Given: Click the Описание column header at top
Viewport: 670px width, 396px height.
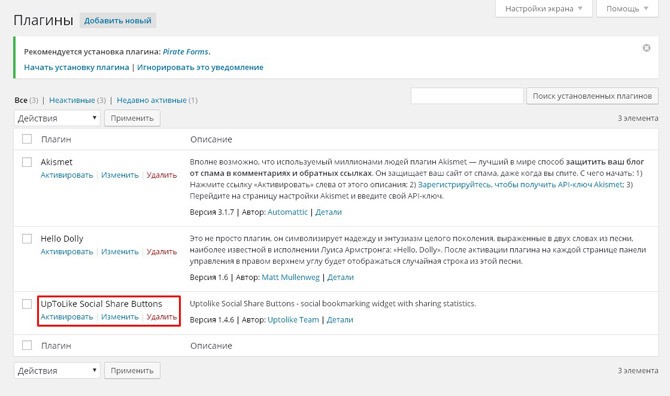Looking at the screenshot, I should tap(211, 139).
